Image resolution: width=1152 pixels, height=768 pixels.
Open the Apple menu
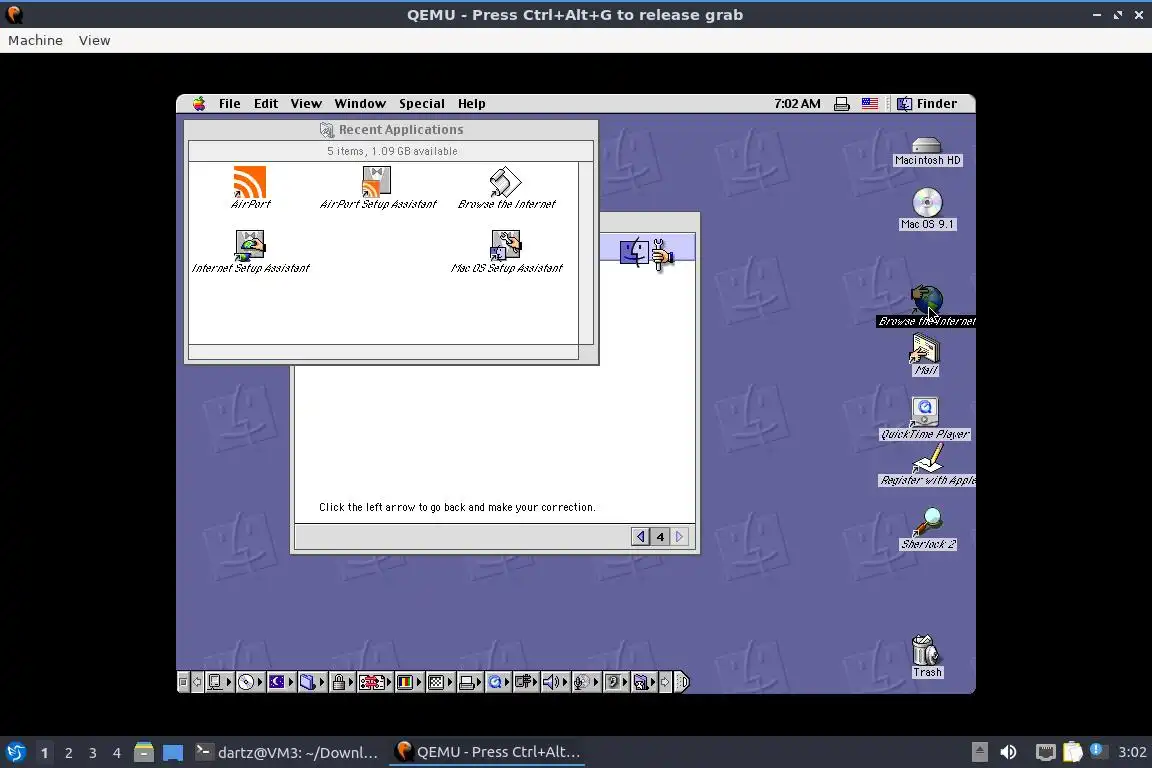click(199, 104)
